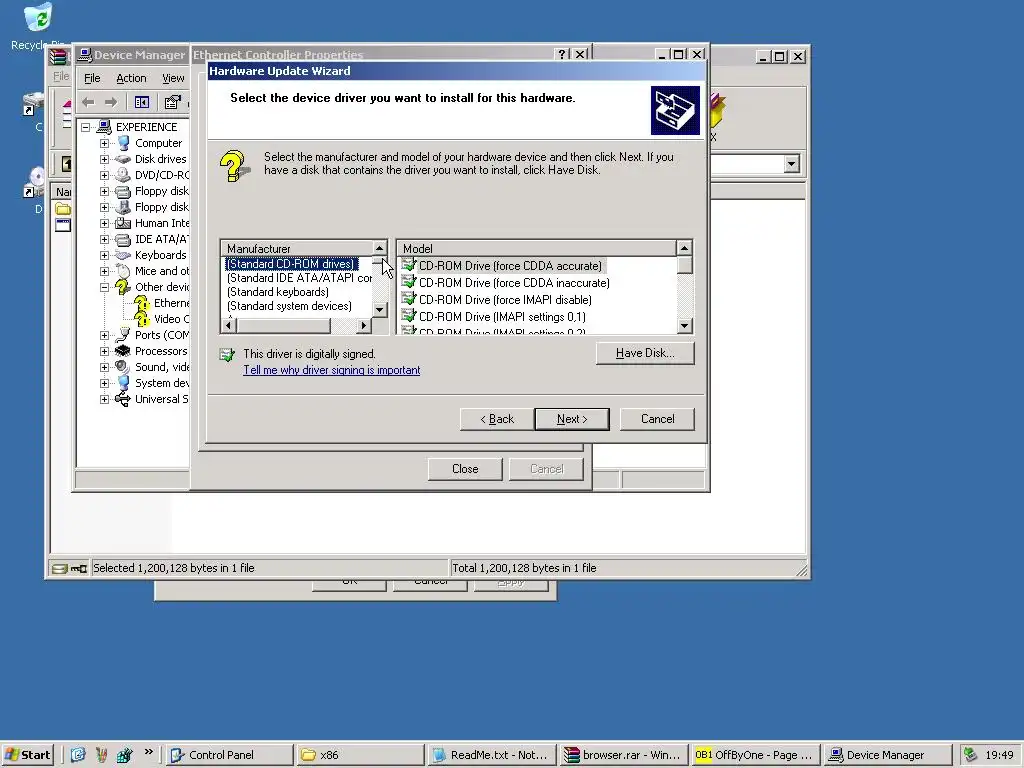The height and width of the screenshot is (768, 1024).
Task: Go Back in the Hardware Update Wizard
Action: 496,419
